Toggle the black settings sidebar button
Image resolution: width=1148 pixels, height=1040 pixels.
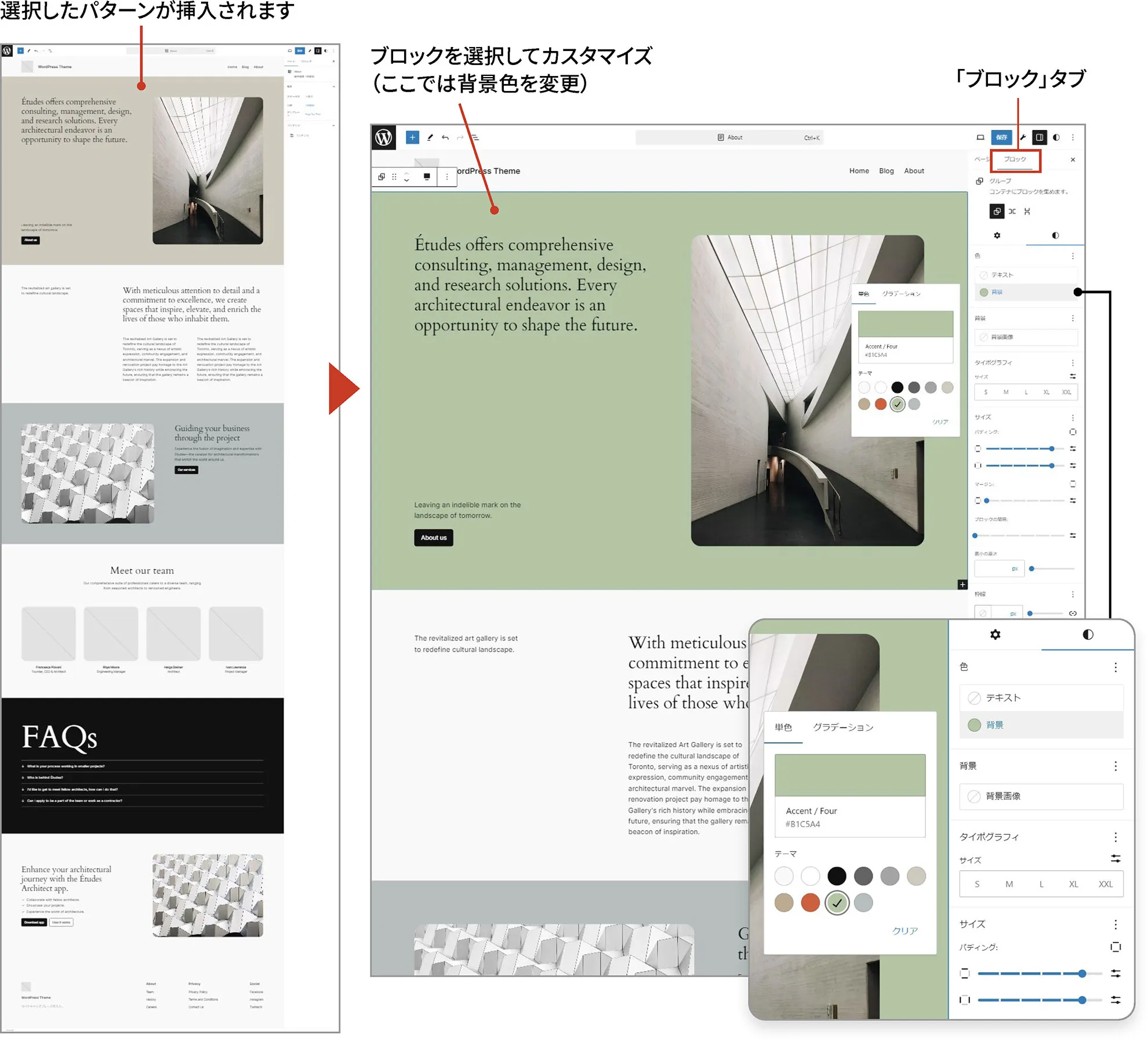[1040, 137]
